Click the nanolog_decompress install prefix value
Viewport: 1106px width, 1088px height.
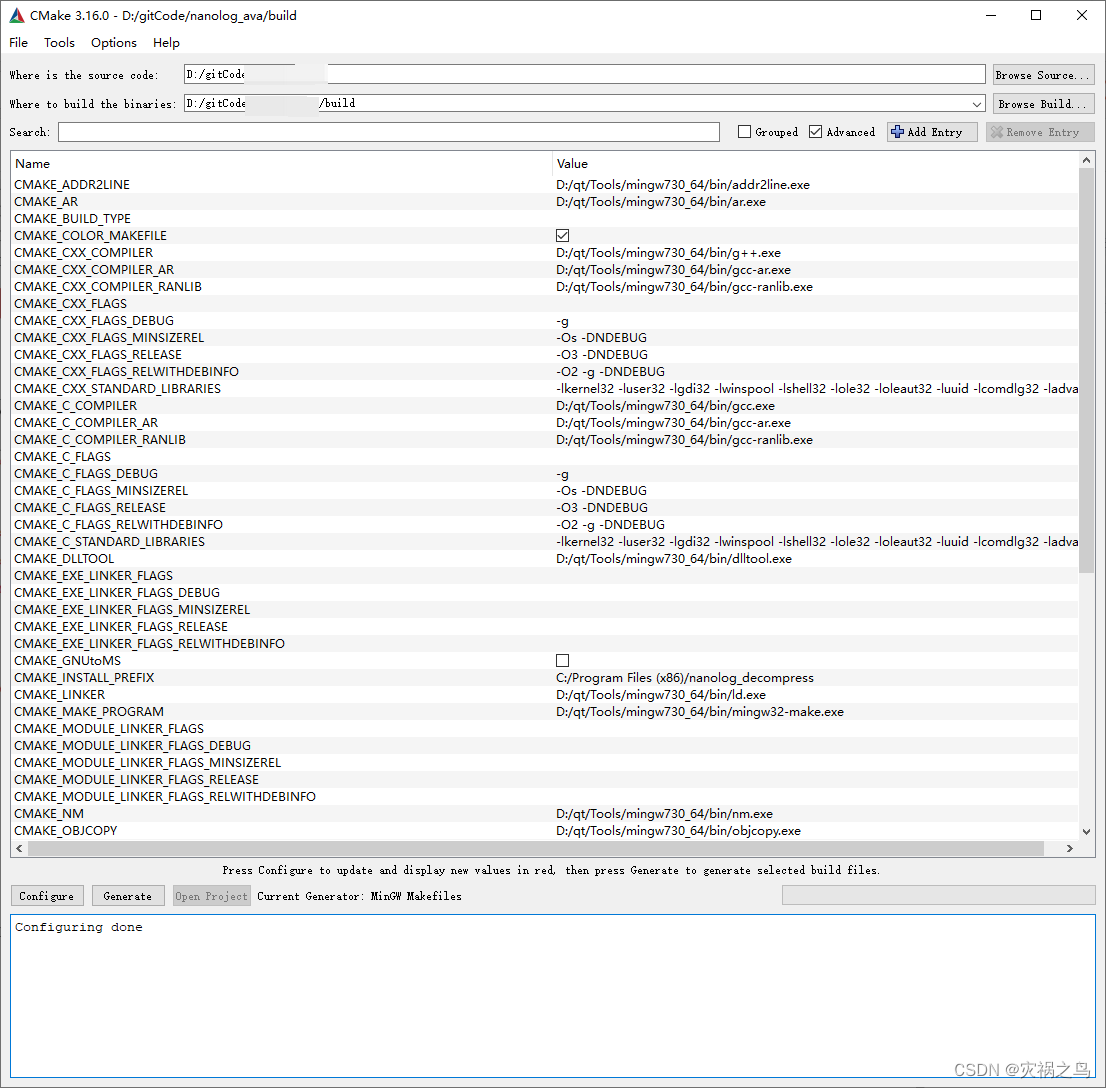(684, 677)
